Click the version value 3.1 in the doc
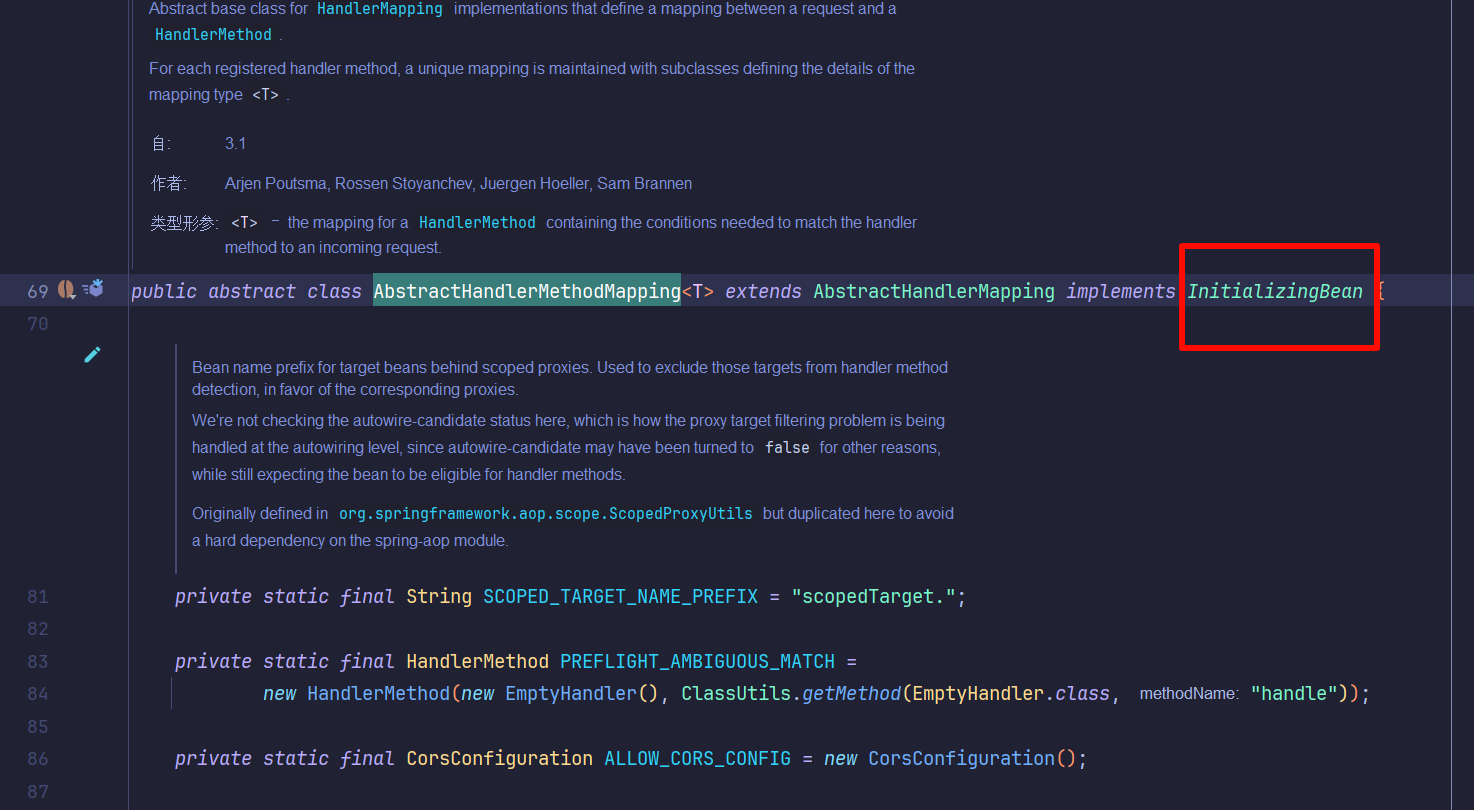 coord(235,143)
